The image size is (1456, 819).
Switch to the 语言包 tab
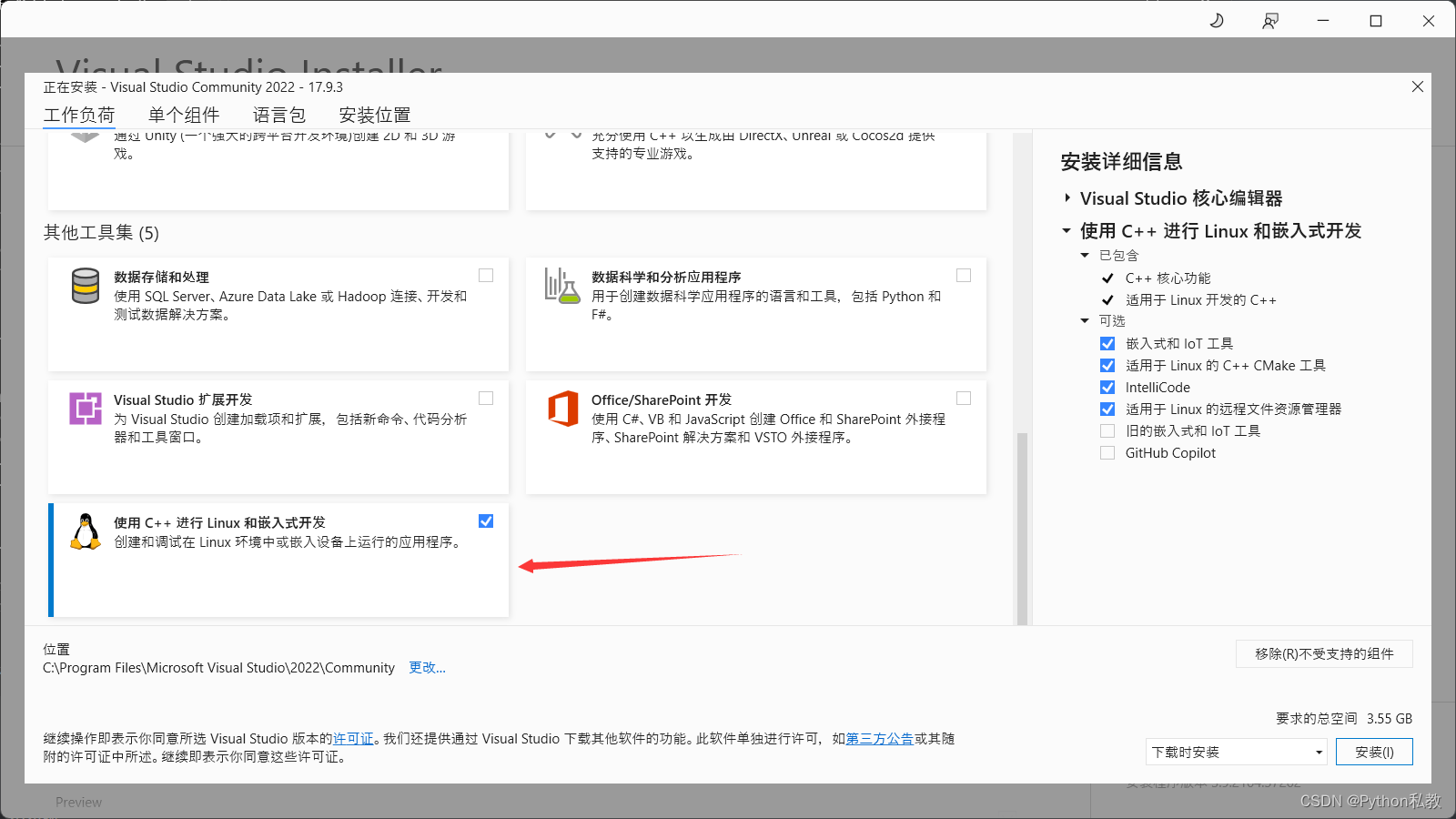(279, 115)
